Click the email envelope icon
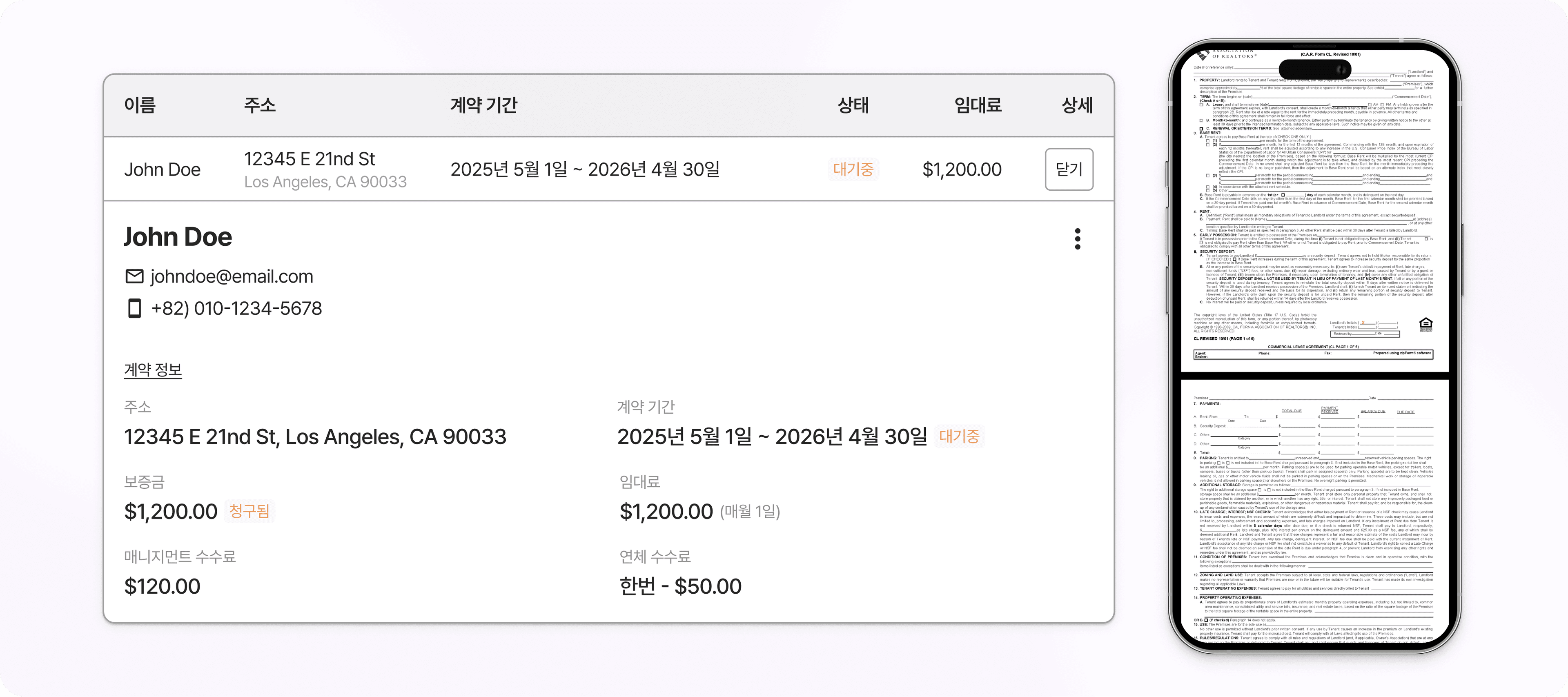 pyautogui.click(x=134, y=276)
